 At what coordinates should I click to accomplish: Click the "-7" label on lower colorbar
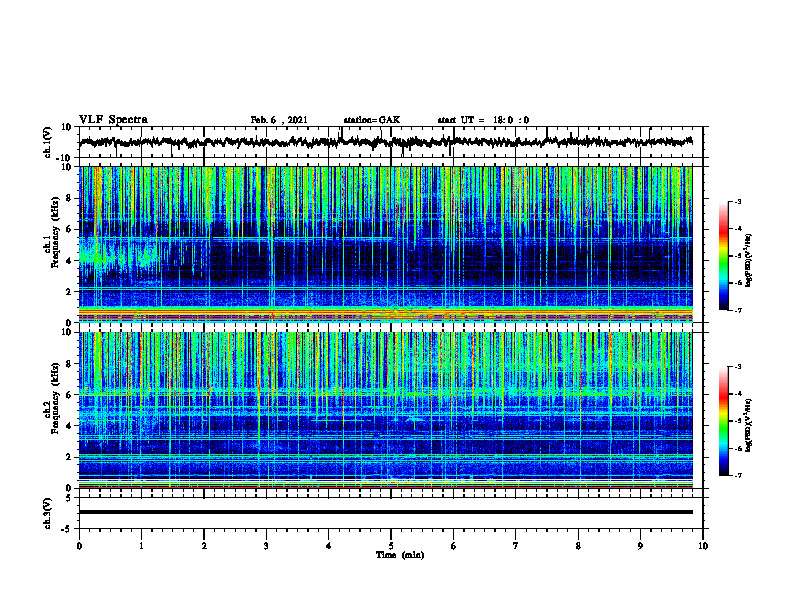click(x=737, y=475)
